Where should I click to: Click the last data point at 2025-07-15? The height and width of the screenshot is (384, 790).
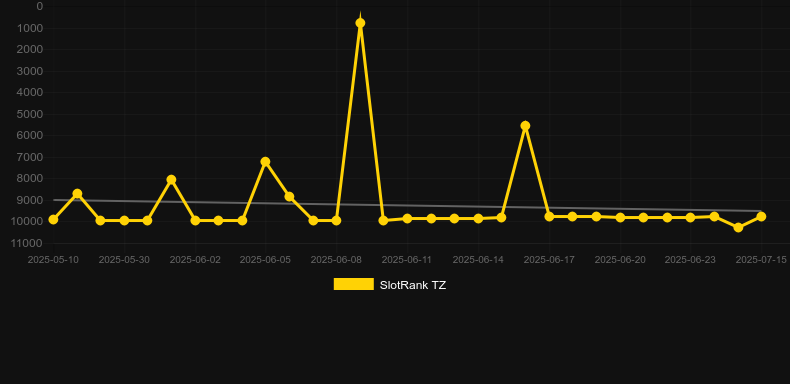(x=761, y=217)
